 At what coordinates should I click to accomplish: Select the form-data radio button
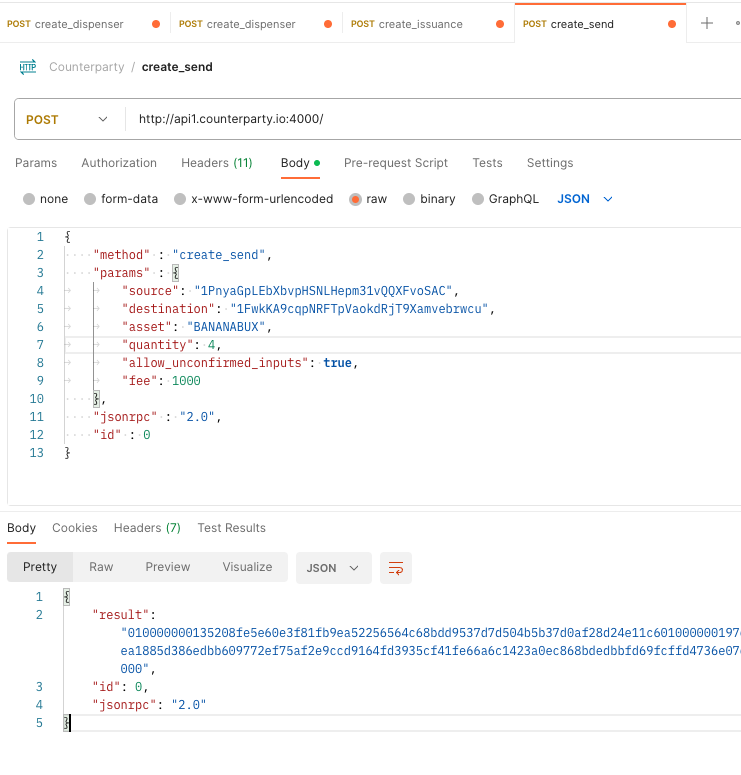(x=90, y=199)
